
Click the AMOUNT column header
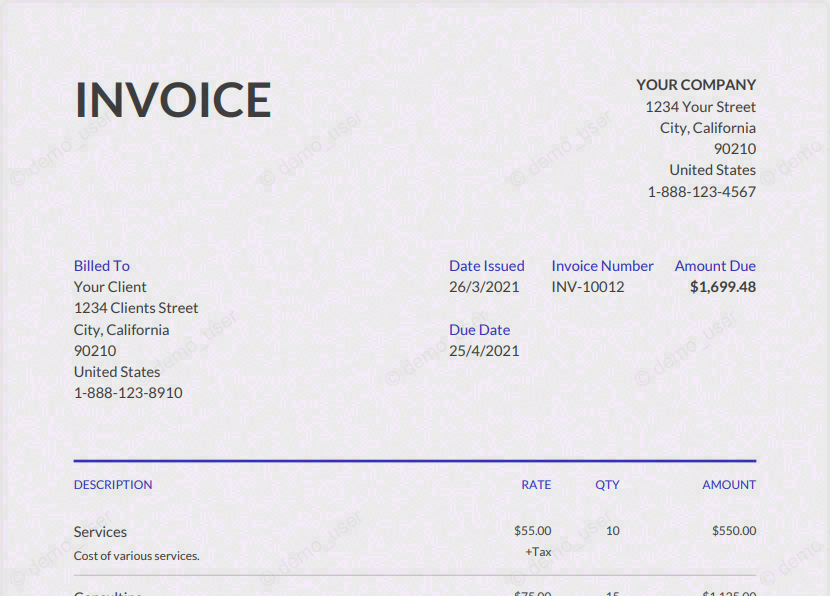728,484
